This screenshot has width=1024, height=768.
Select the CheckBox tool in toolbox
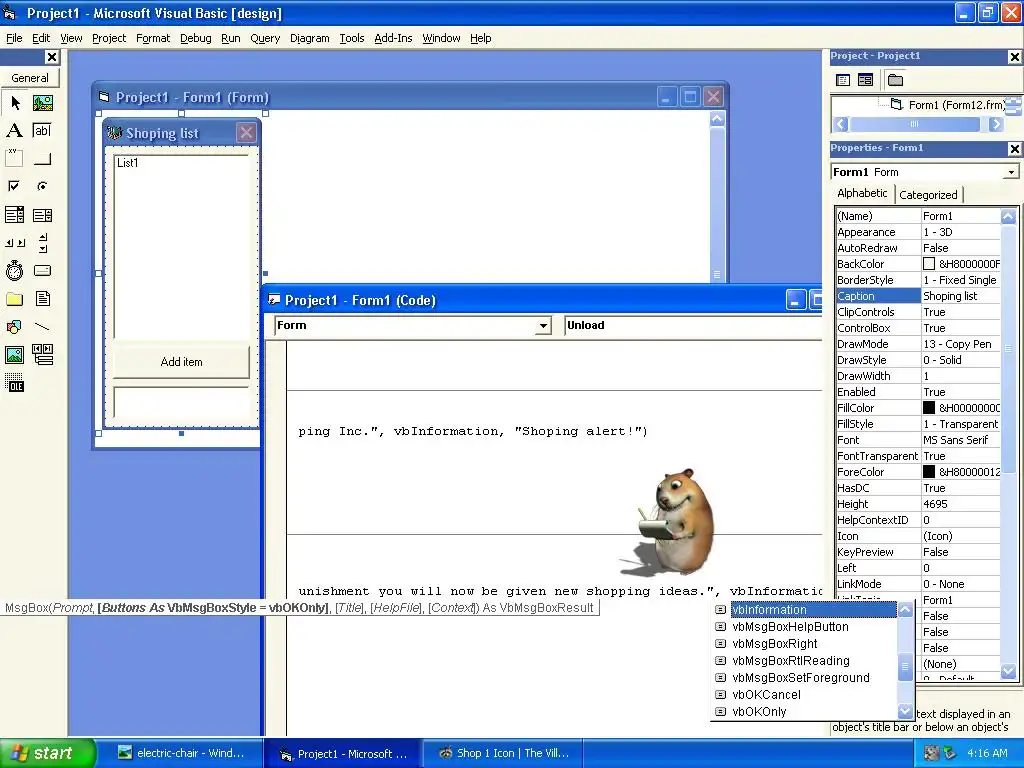pos(14,186)
